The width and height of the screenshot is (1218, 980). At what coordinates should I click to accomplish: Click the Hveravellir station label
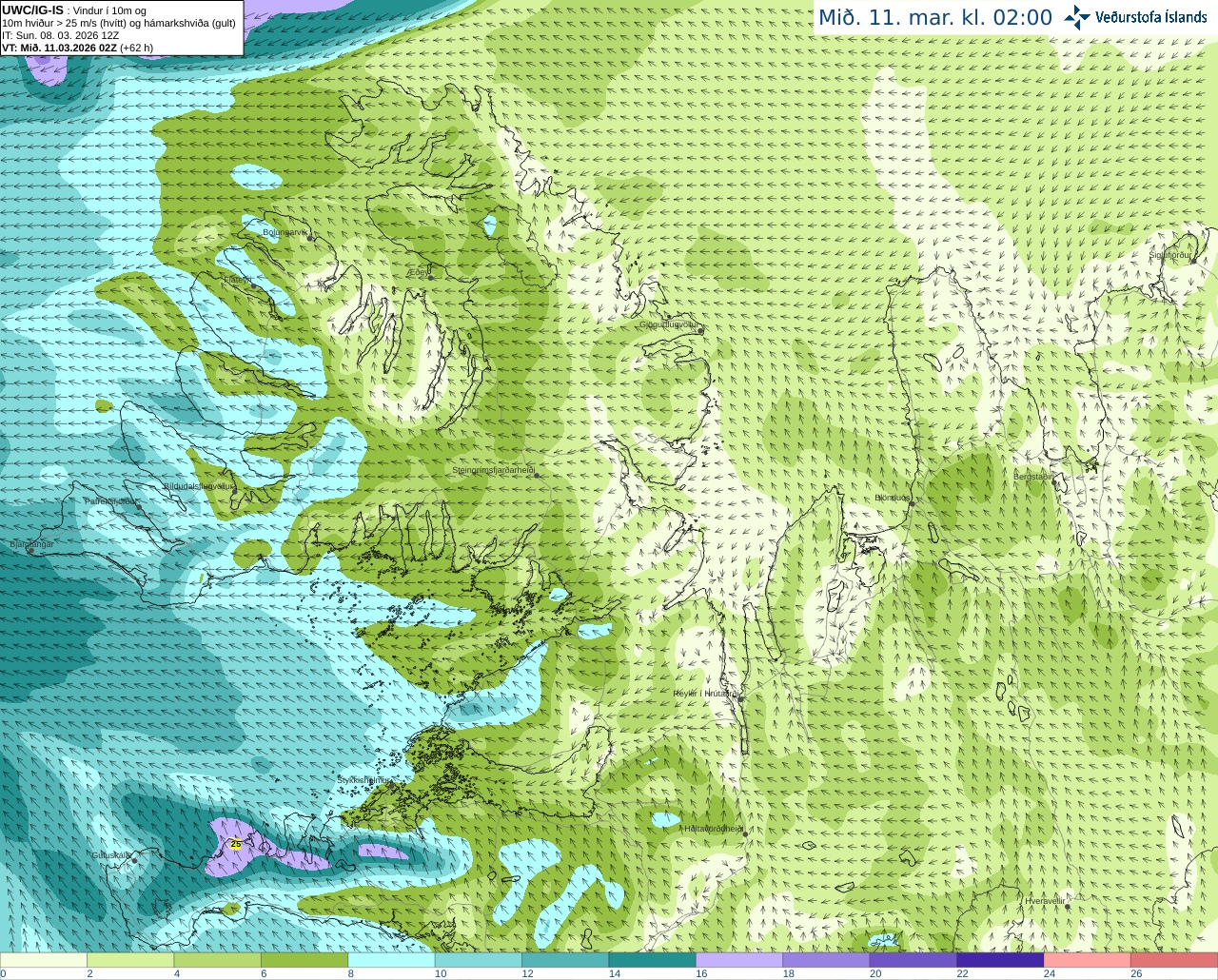[x=1045, y=900]
